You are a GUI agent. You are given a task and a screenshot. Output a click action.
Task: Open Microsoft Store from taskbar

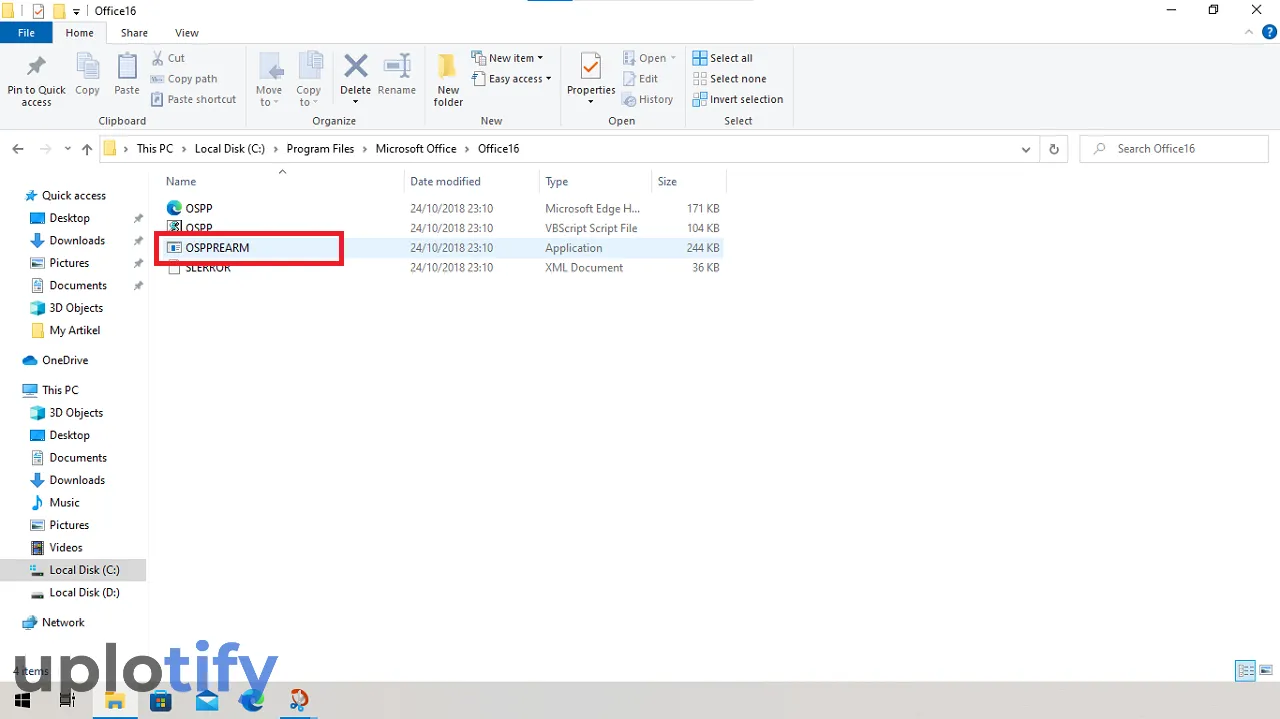[161, 700]
